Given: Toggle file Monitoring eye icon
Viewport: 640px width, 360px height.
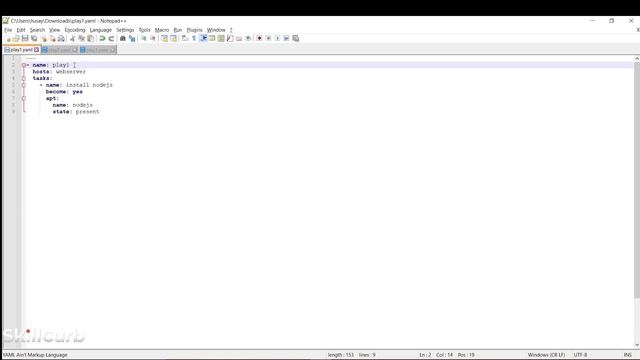Looking at the screenshot, I should pyautogui.click(x=248, y=38).
